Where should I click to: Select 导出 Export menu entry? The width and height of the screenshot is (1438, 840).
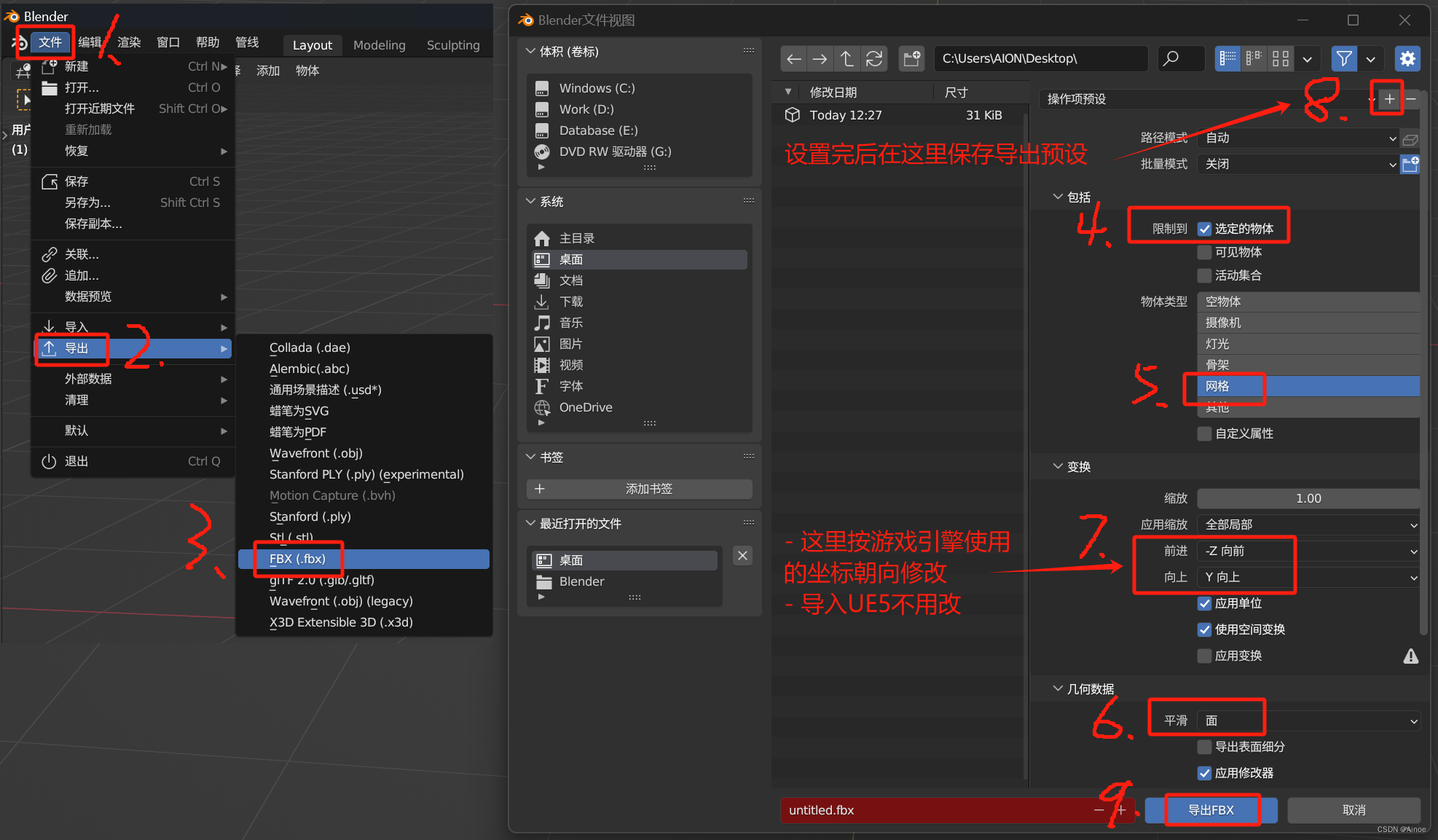[x=133, y=349]
